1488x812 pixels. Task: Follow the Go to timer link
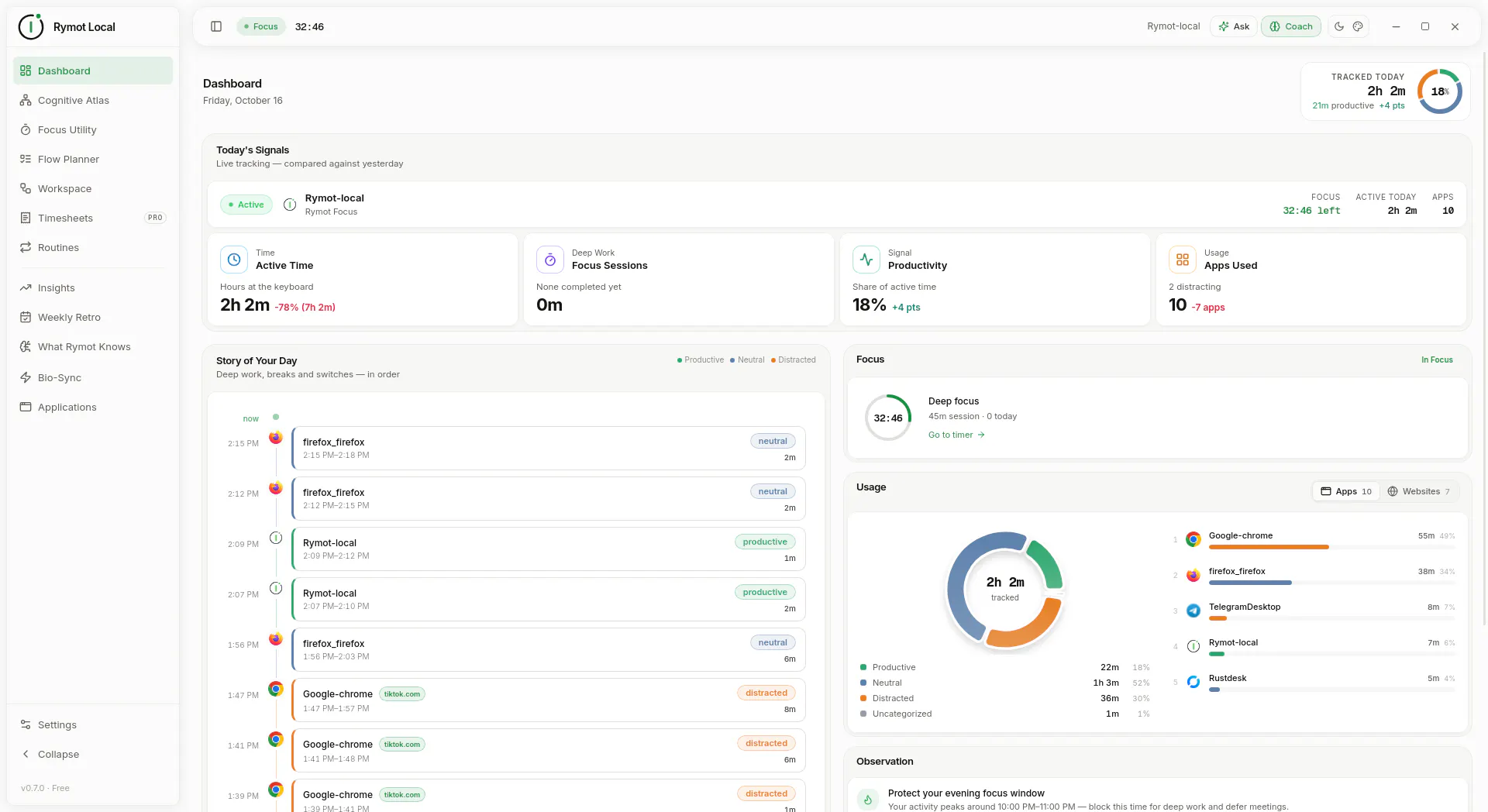(956, 435)
